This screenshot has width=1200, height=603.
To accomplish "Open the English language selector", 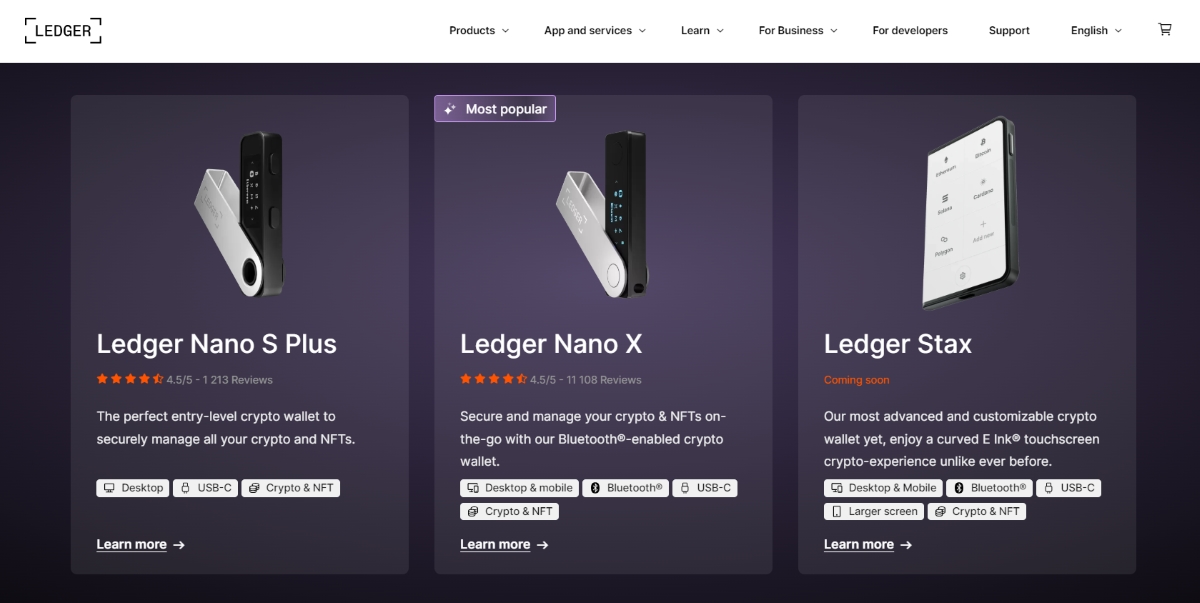I will tap(1095, 30).
